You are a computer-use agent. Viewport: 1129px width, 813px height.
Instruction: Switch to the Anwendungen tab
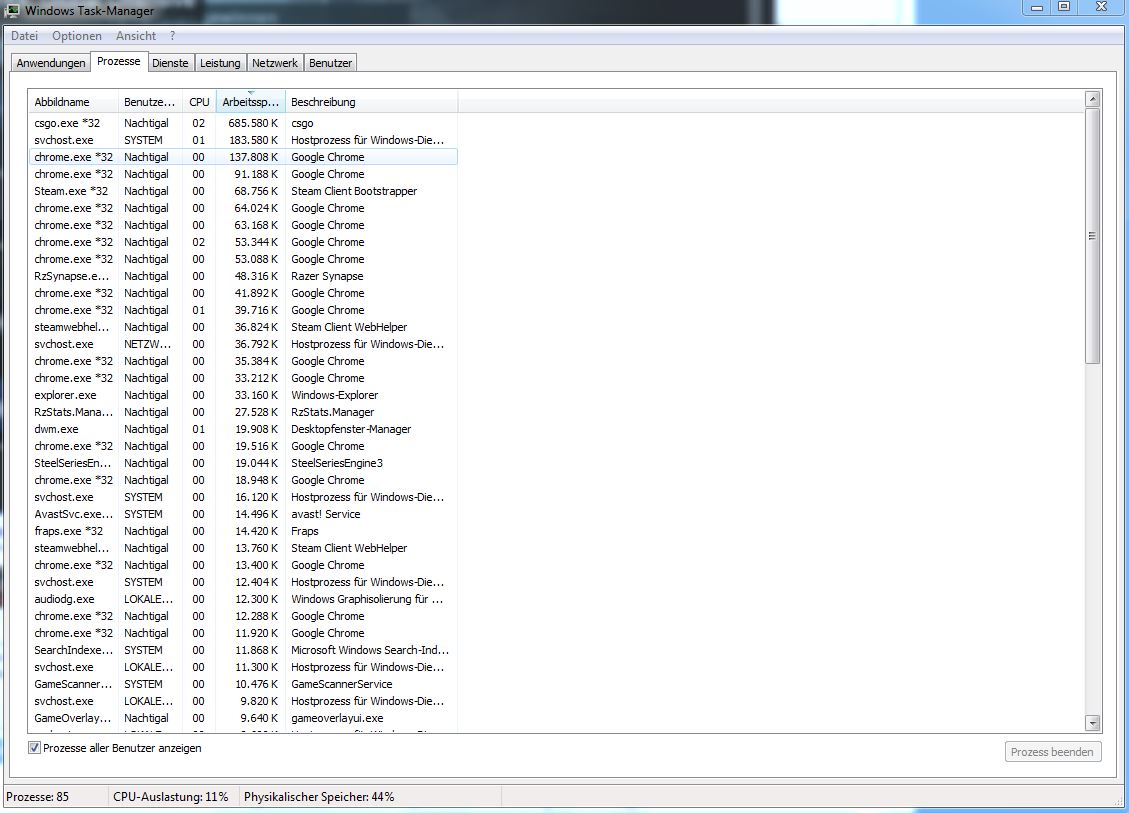click(50, 63)
